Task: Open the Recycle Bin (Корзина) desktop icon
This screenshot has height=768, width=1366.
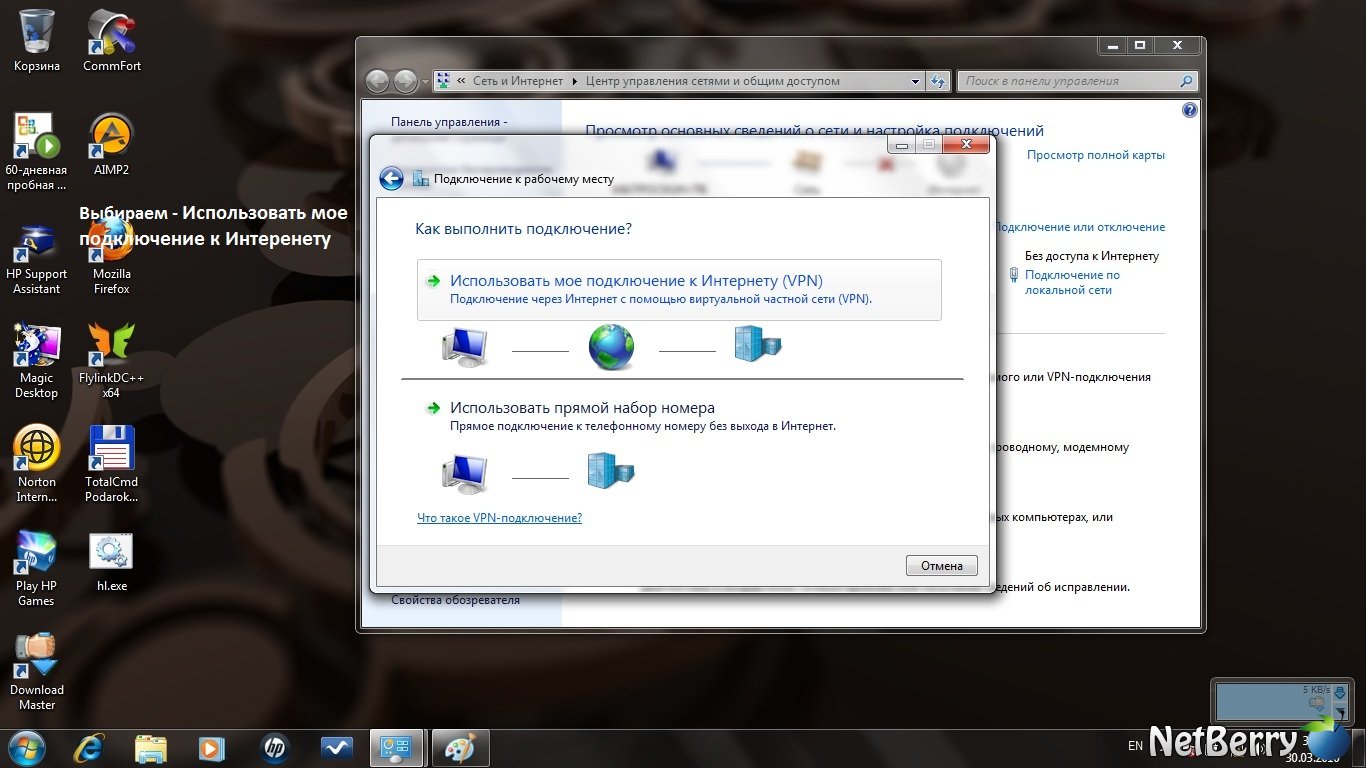Action: pos(37,40)
